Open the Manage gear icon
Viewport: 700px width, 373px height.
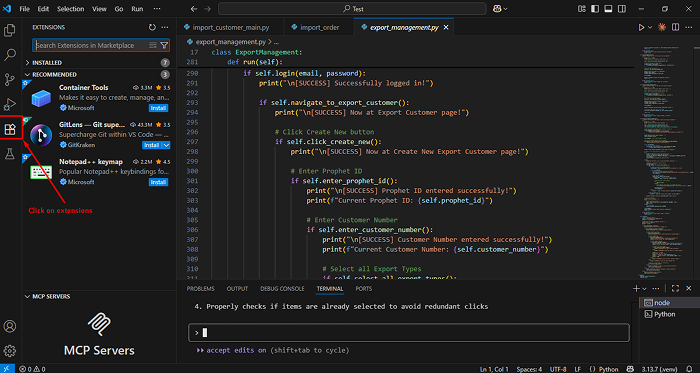tap(10, 350)
